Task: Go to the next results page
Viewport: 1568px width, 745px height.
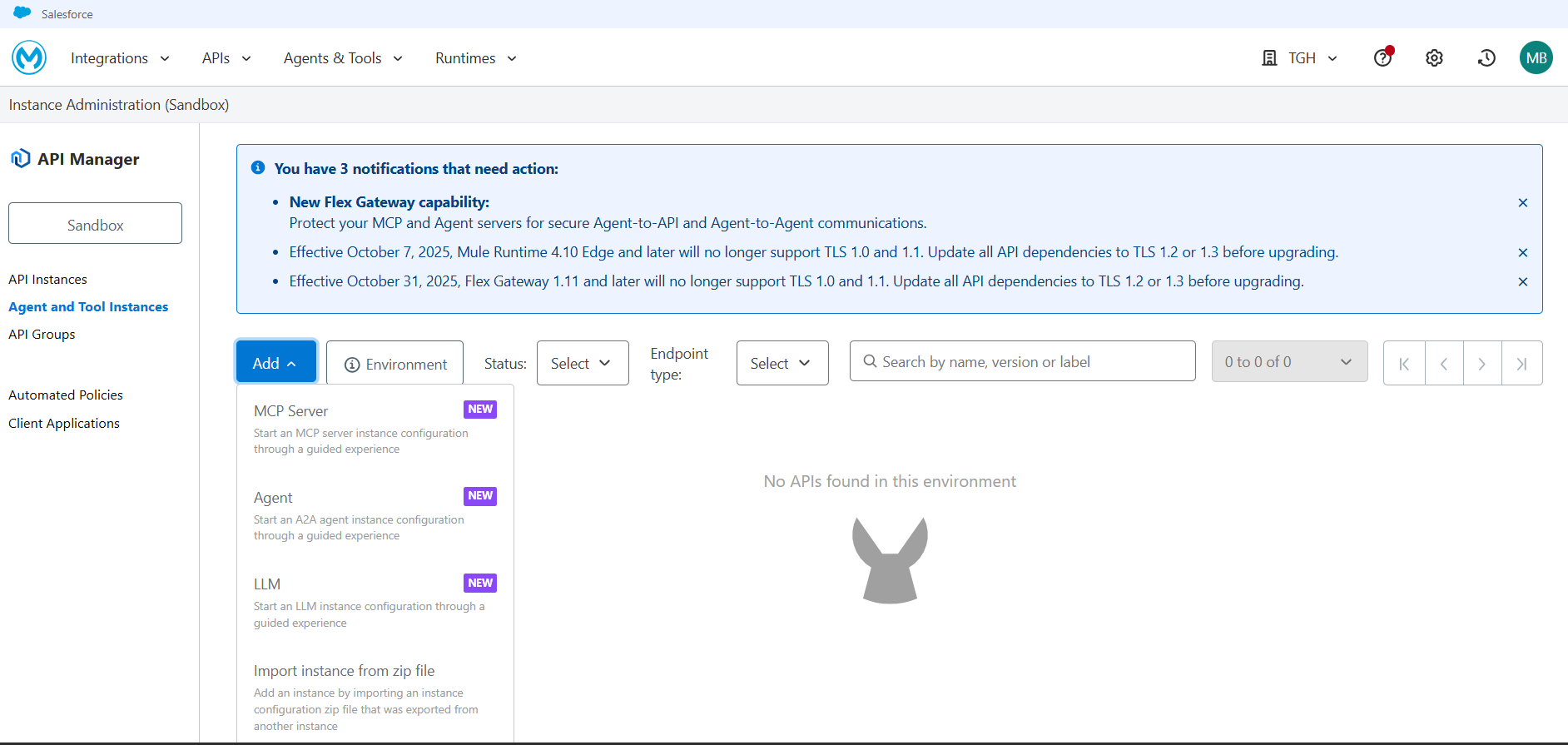Action: 1481,363
